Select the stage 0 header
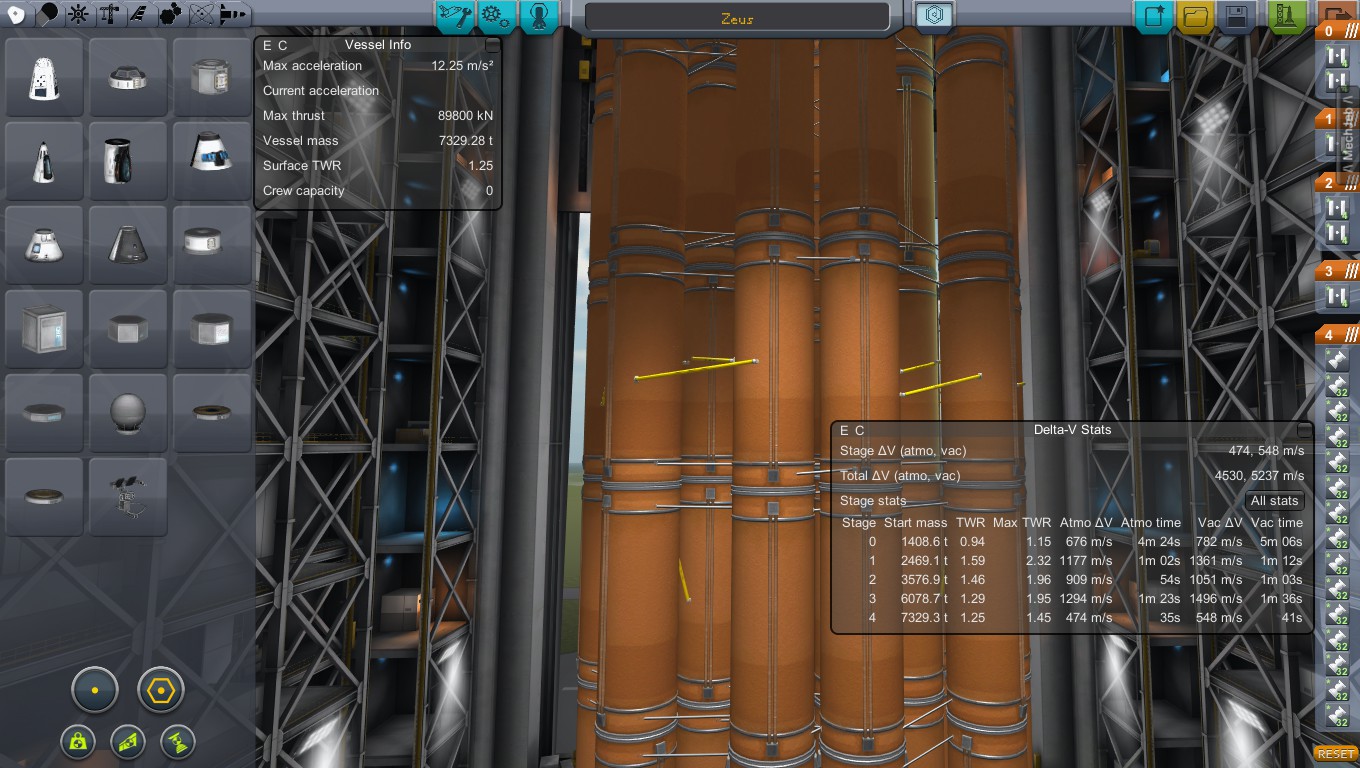Screen dimensions: 1360x768 click(1337, 31)
